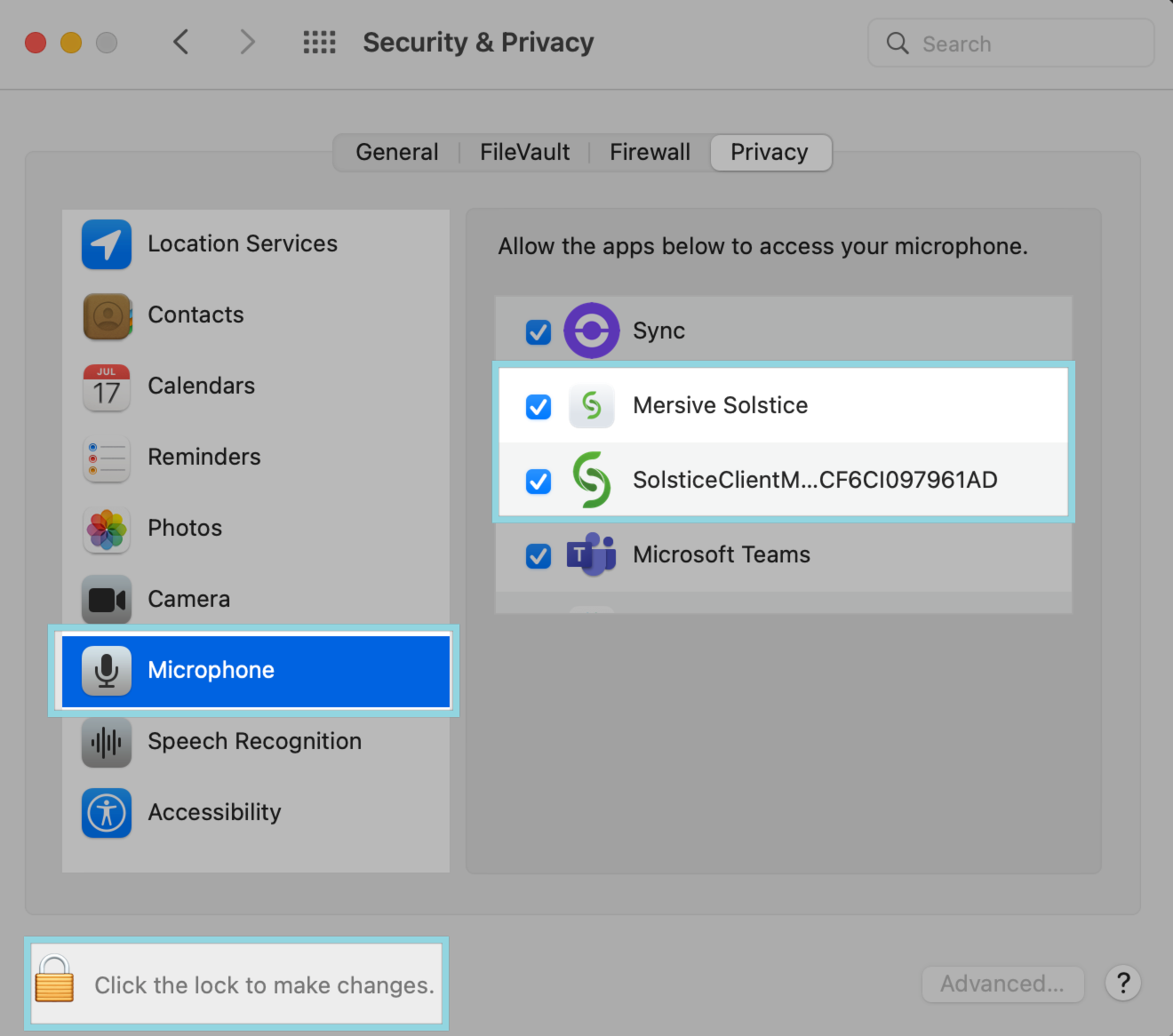The width and height of the screenshot is (1173, 1036).
Task: Toggle the SolsticeClientM microphone checkbox
Action: [x=539, y=481]
